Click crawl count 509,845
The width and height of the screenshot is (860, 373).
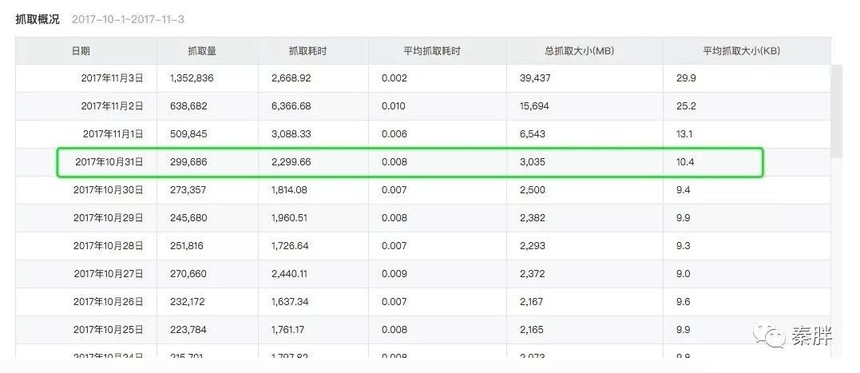(x=189, y=134)
